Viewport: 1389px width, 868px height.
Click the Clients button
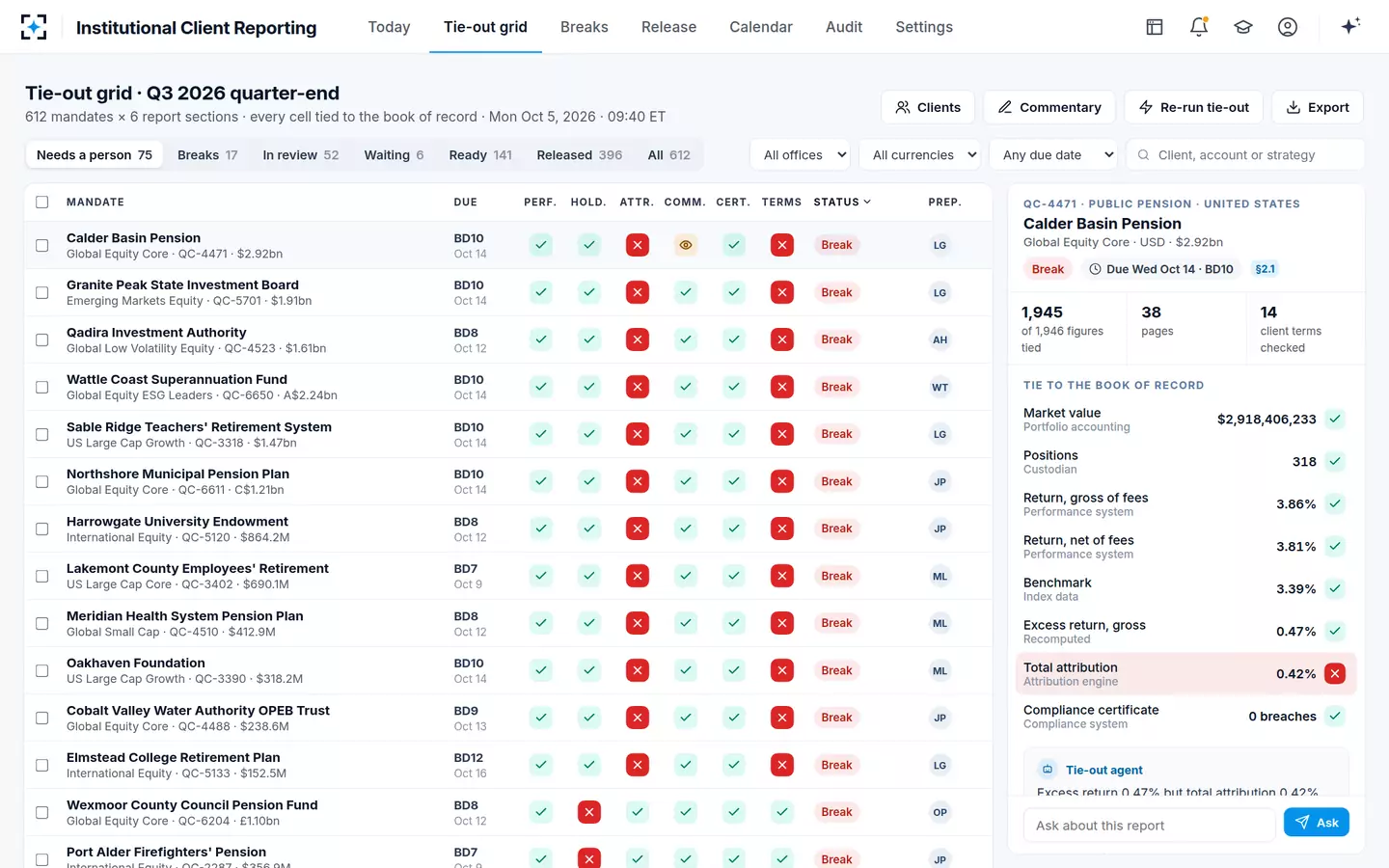(928, 107)
